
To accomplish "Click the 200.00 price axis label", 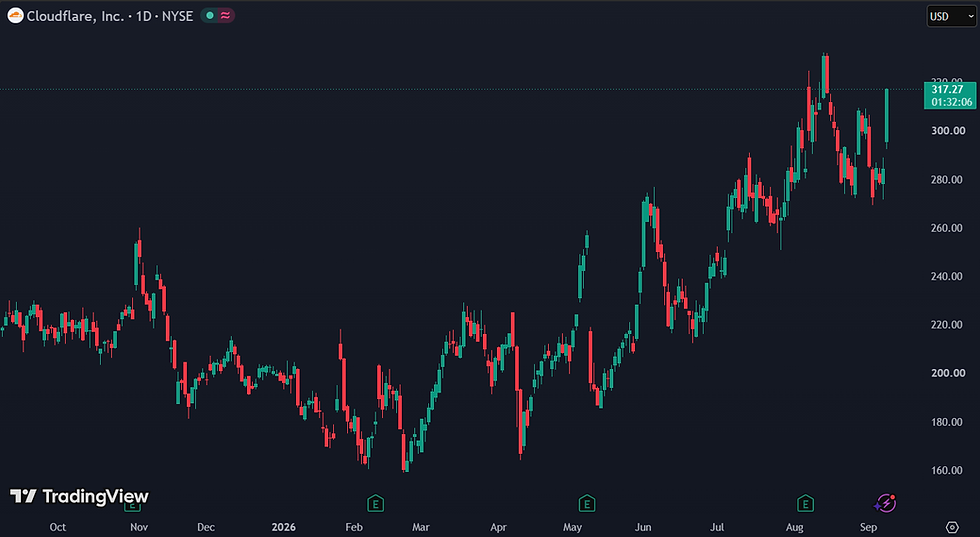I will pyautogui.click(x=947, y=373).
